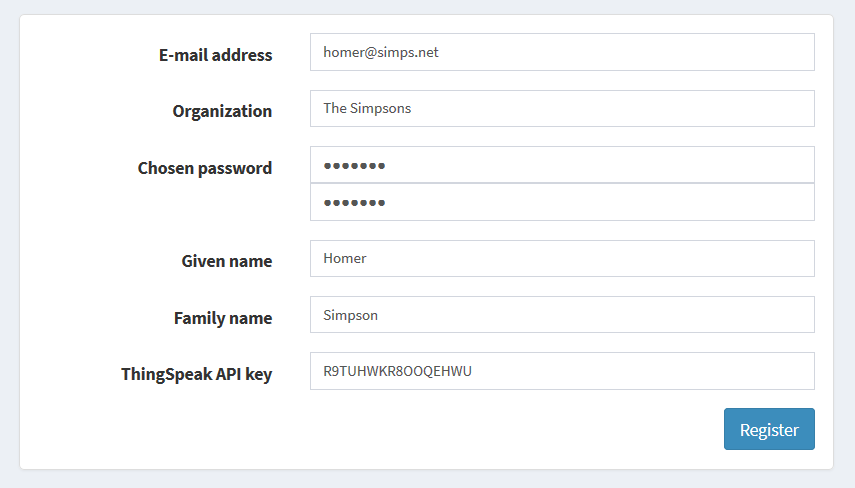Click the "Given name" label
855x488 pixels.
(226, 261)
